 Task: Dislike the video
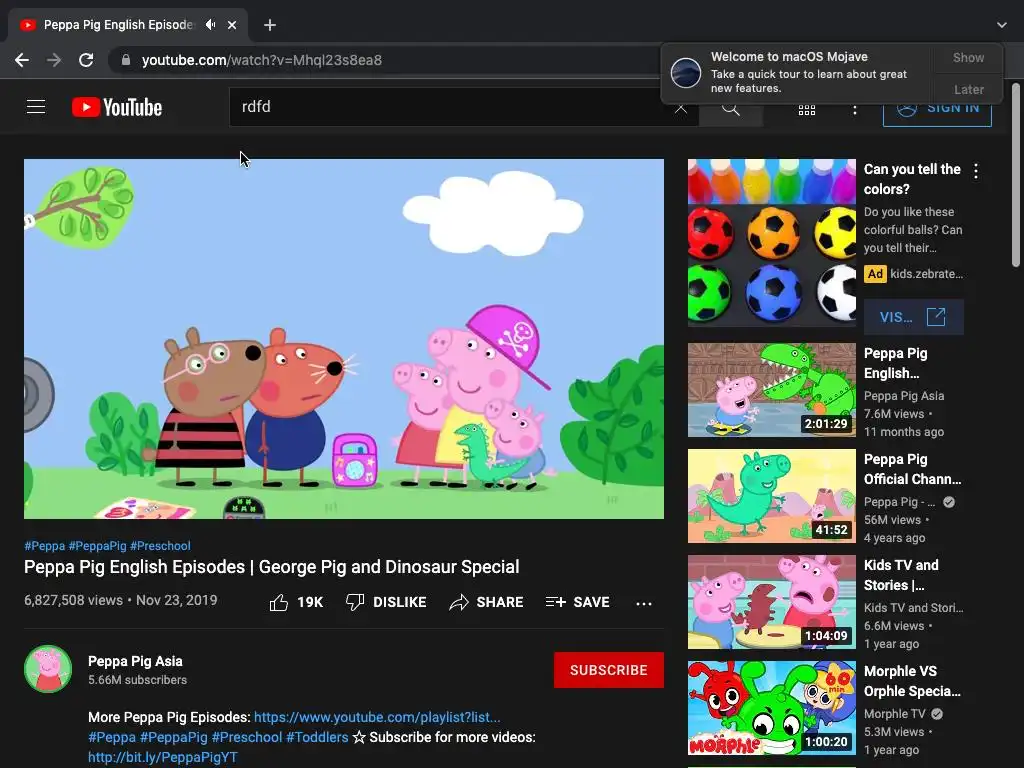[386, 602]
